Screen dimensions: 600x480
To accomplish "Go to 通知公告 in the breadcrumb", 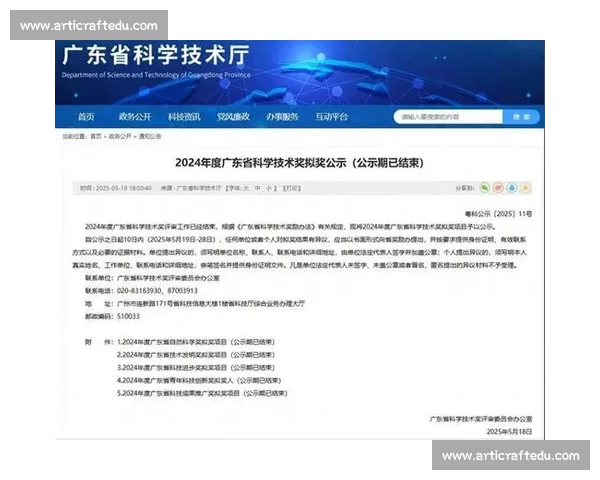I will [150, 136].
